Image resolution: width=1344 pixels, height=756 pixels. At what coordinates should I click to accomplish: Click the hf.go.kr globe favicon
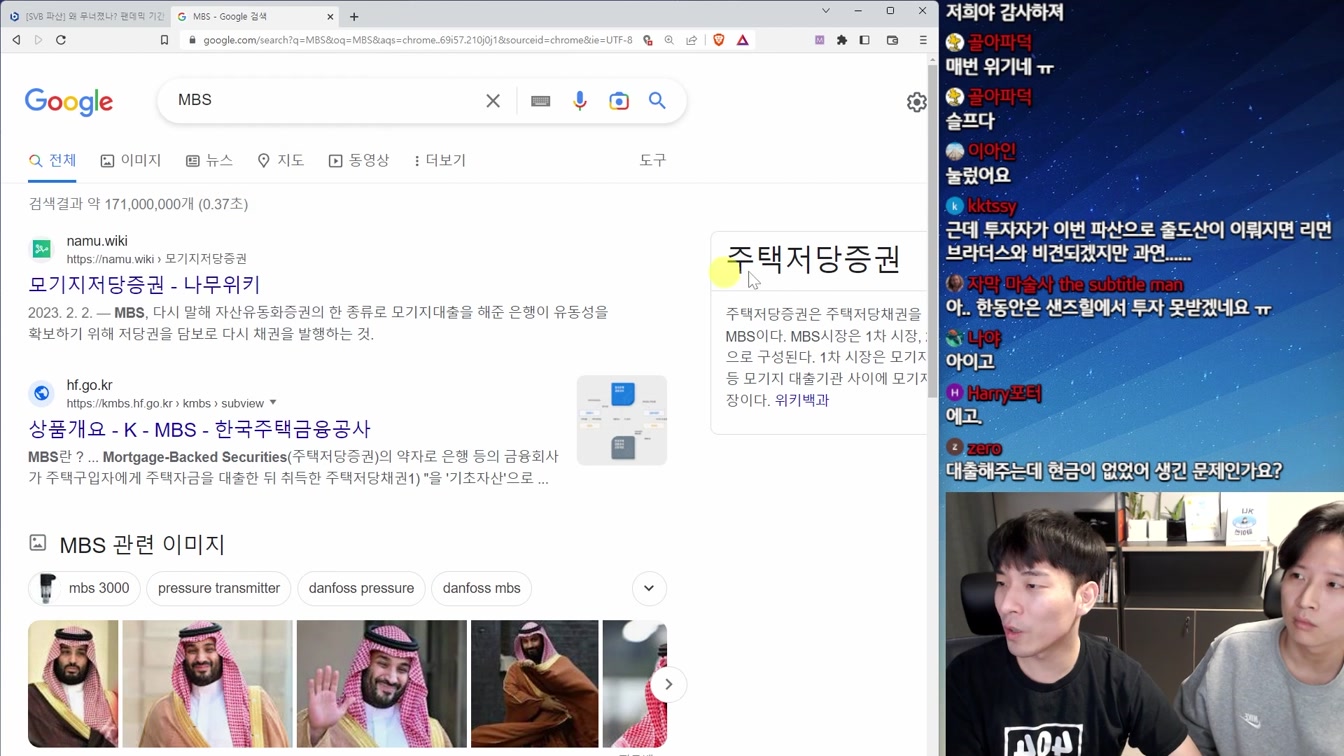pos(41,393)
